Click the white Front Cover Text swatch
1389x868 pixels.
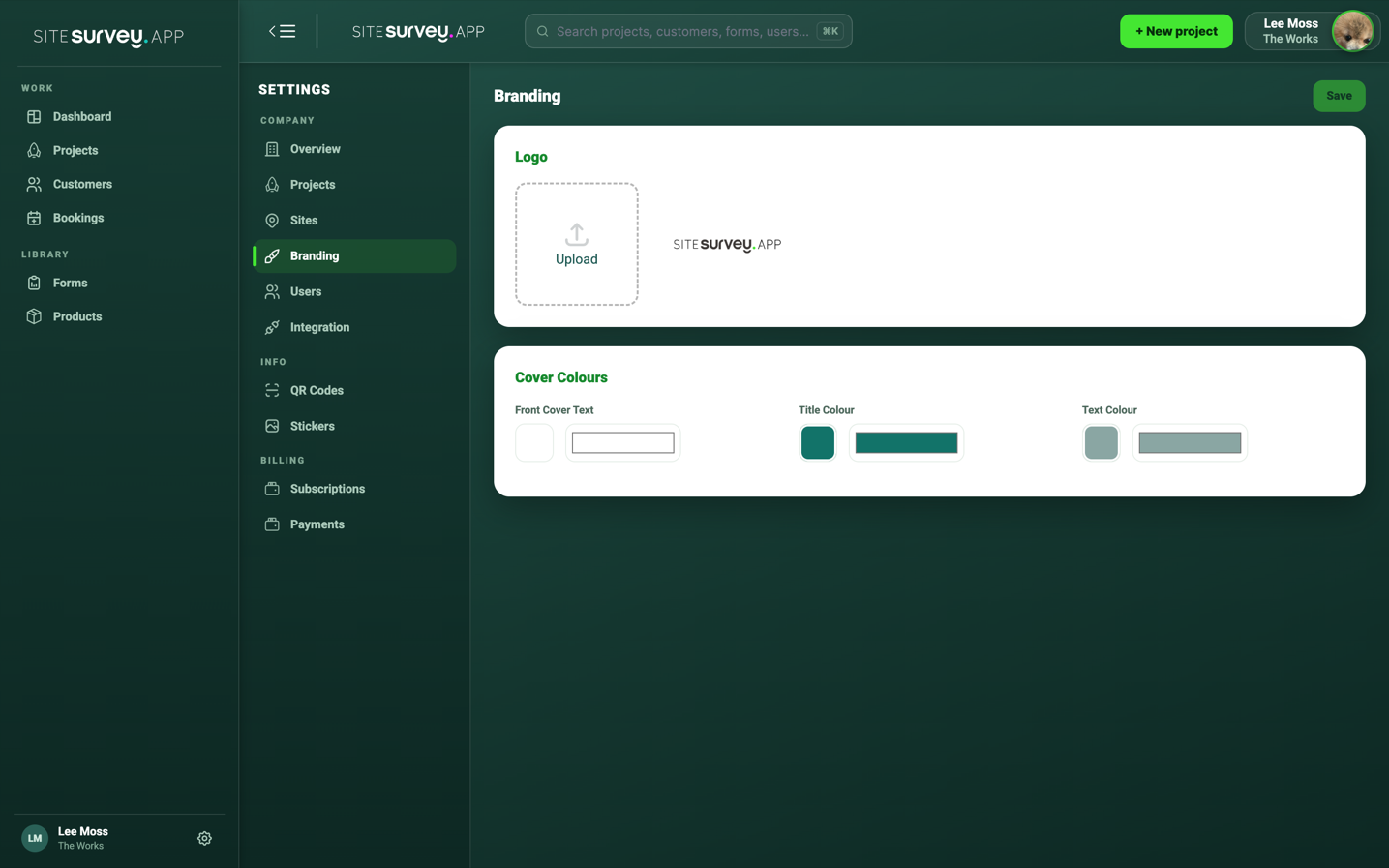[534, 443]
